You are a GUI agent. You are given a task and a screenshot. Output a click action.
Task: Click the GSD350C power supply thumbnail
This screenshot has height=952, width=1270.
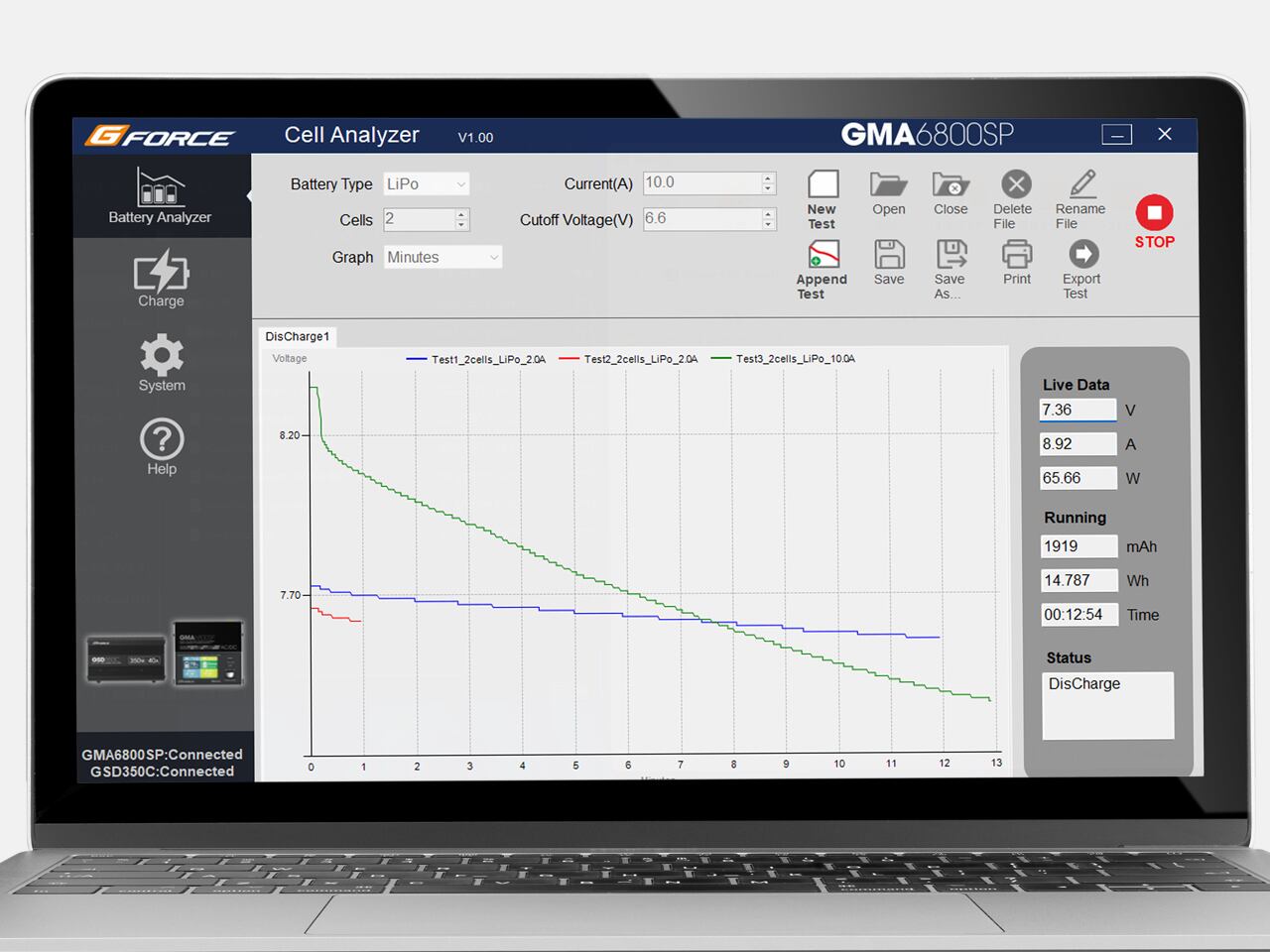pos(126,659)
